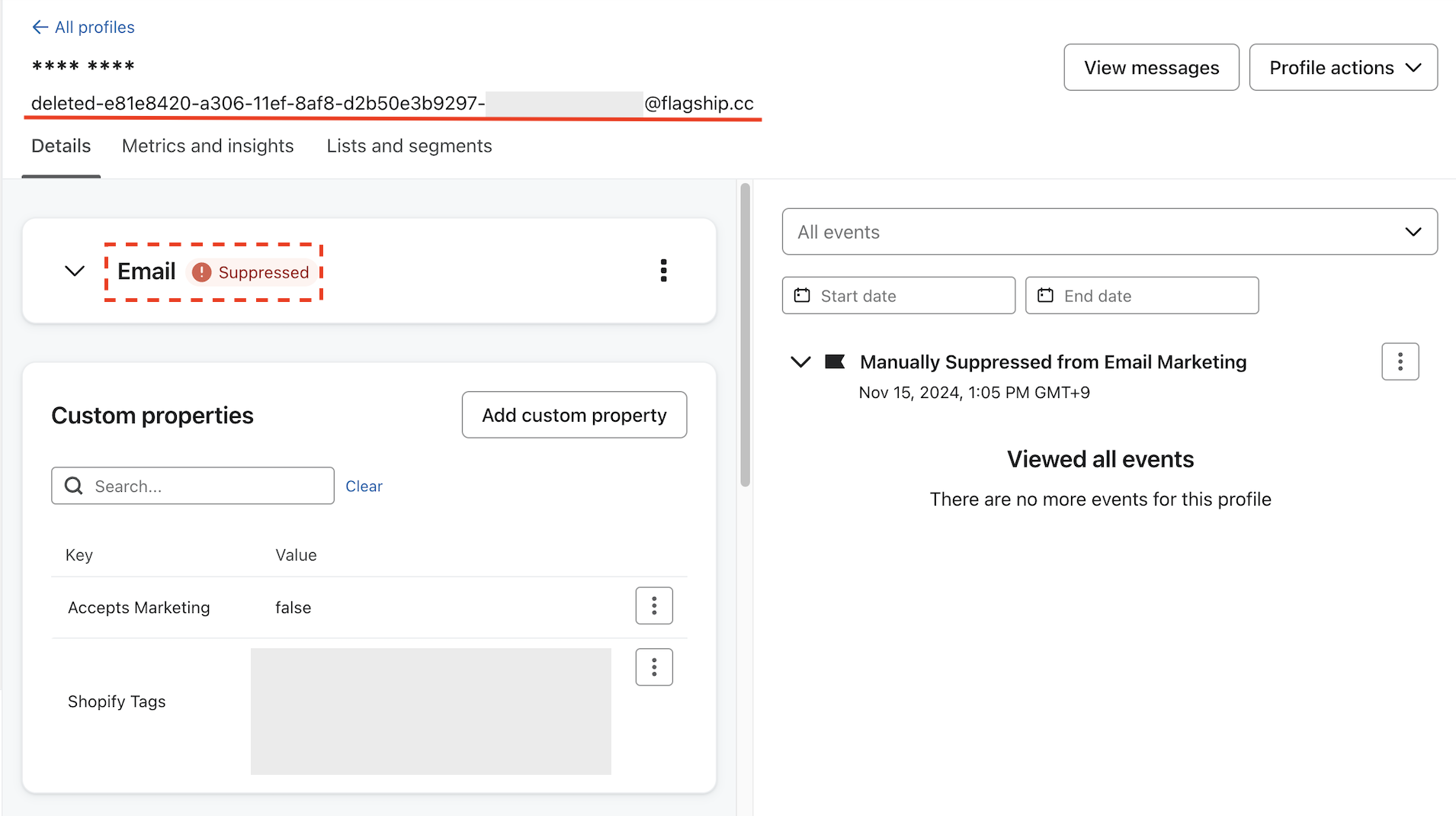Click the Custom properties heading
Viewport: 1456px width, 816px height.
click(152, 416)
